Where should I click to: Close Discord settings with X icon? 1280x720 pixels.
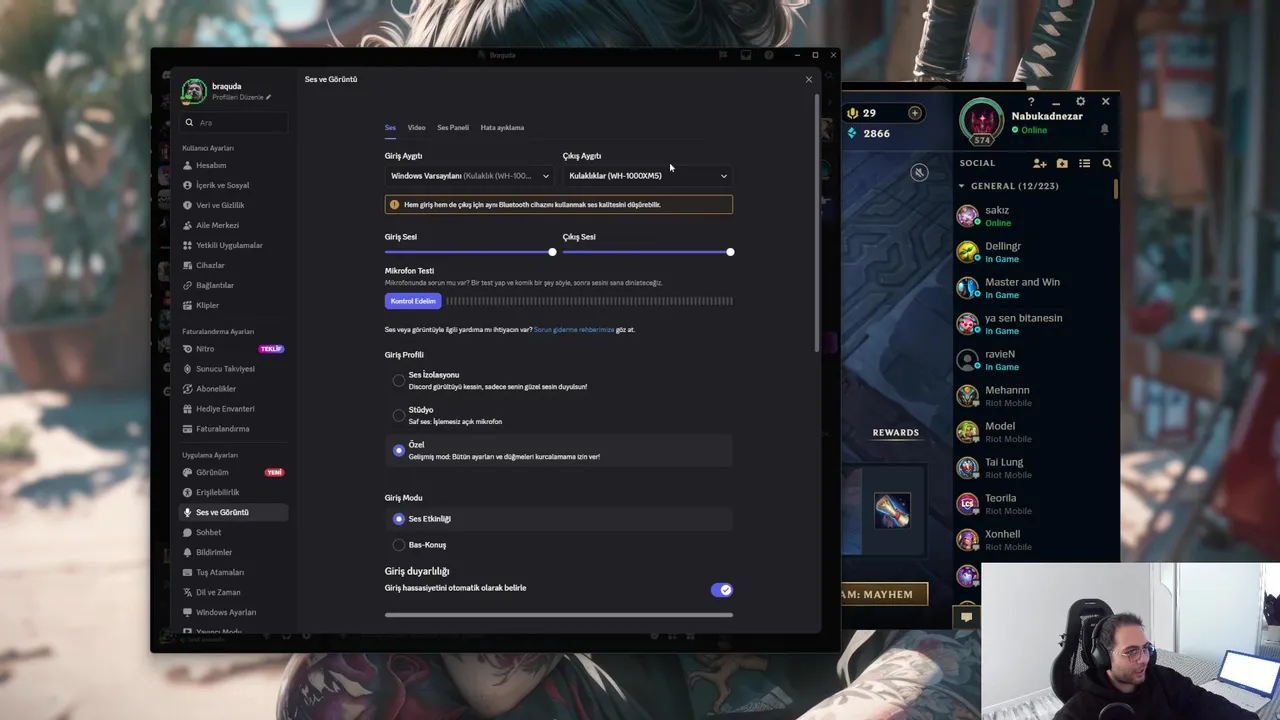click(809, 80)
